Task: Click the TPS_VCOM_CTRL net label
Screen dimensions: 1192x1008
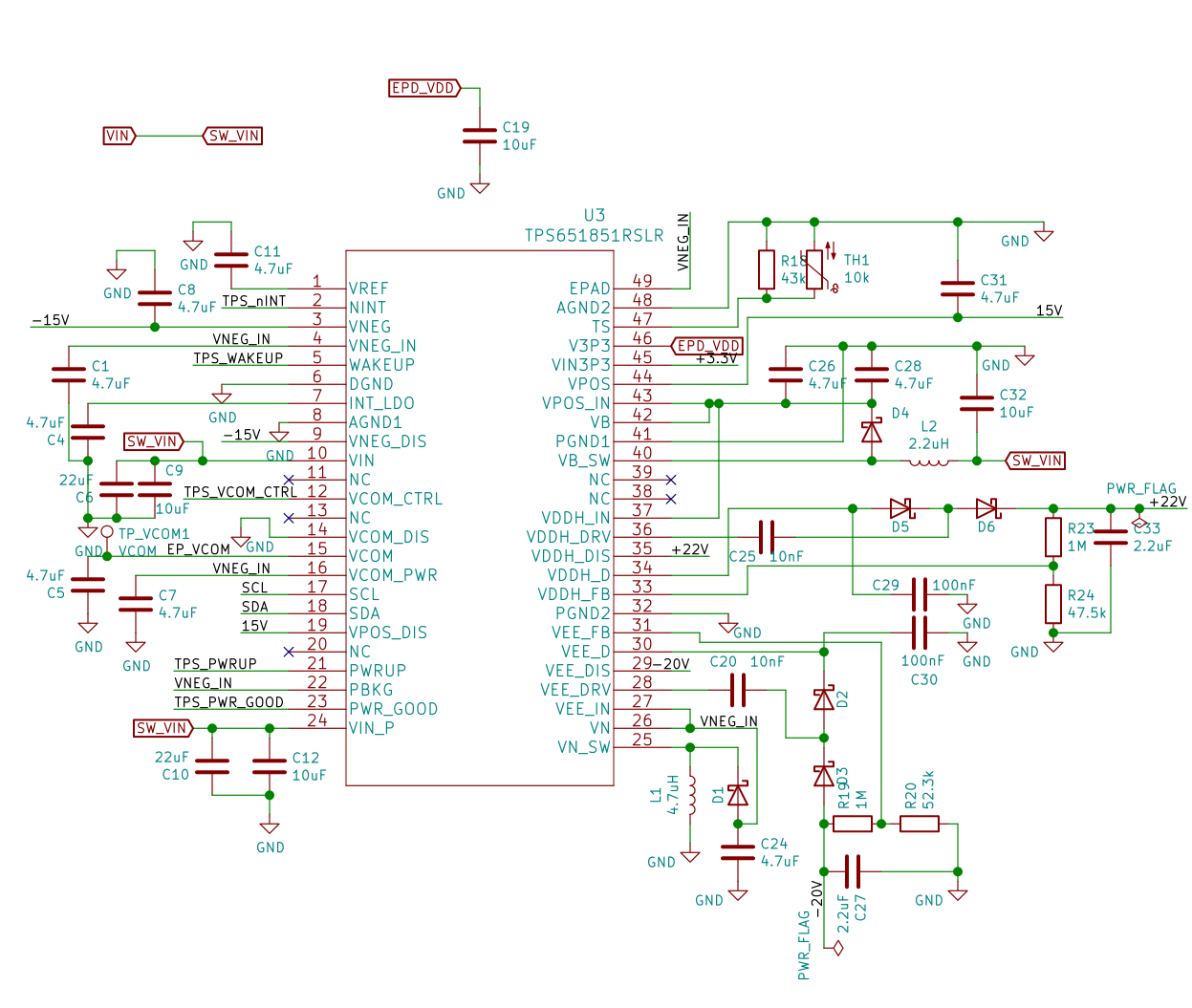Action: [x=241, y=492]
